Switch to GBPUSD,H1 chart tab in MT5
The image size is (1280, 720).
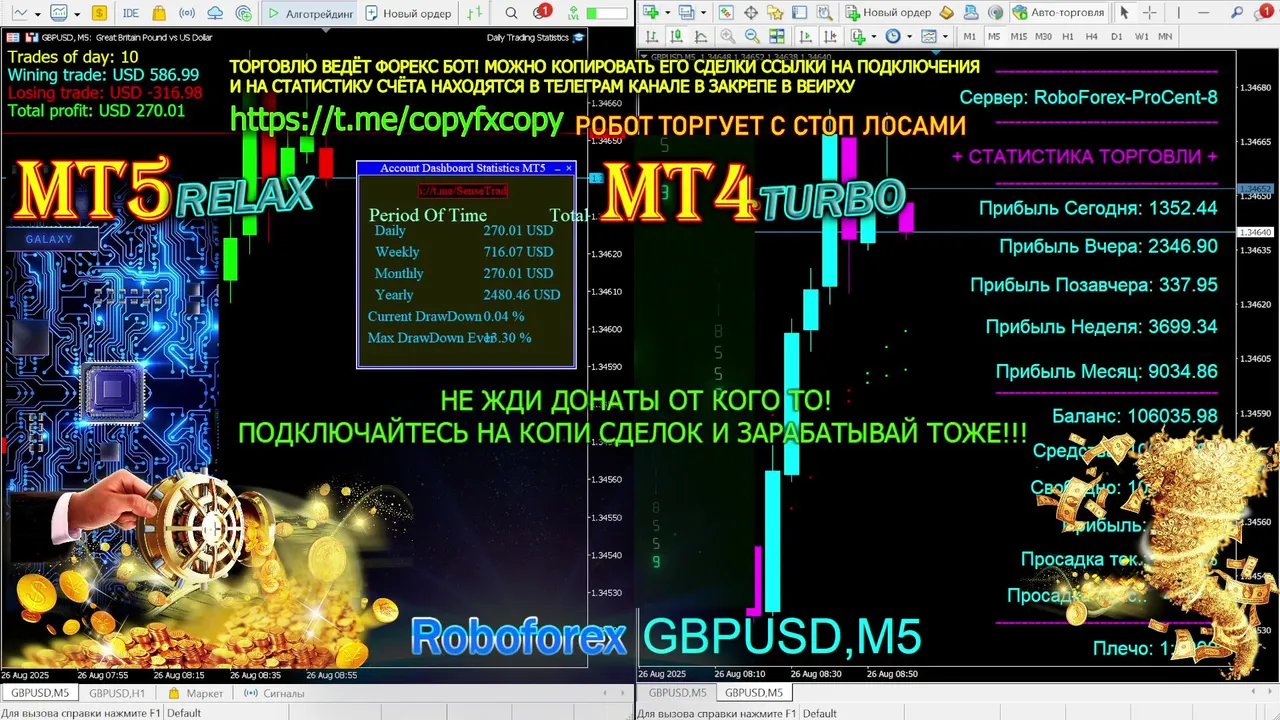coord(117,693)
